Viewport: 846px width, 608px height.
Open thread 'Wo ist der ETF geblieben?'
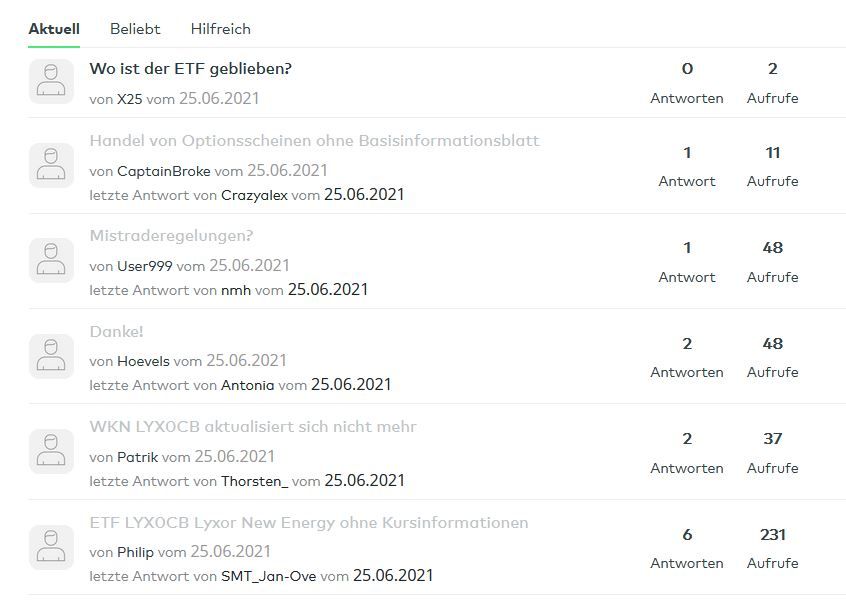point(190,69)
